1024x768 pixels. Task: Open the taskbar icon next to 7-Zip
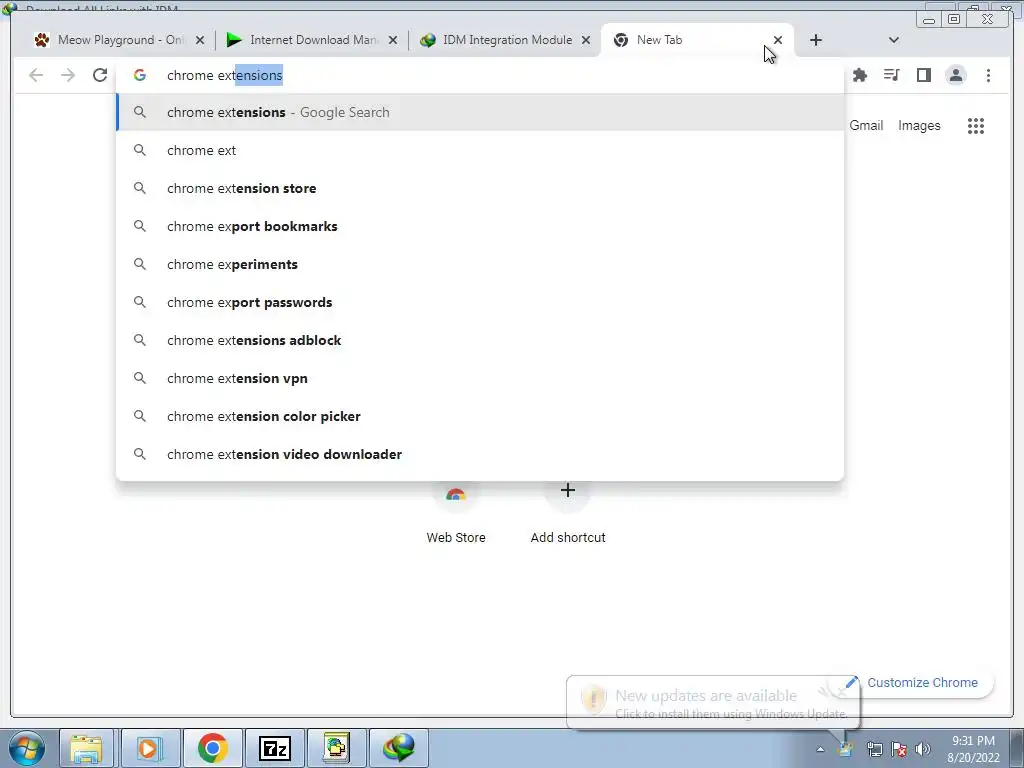336,748
